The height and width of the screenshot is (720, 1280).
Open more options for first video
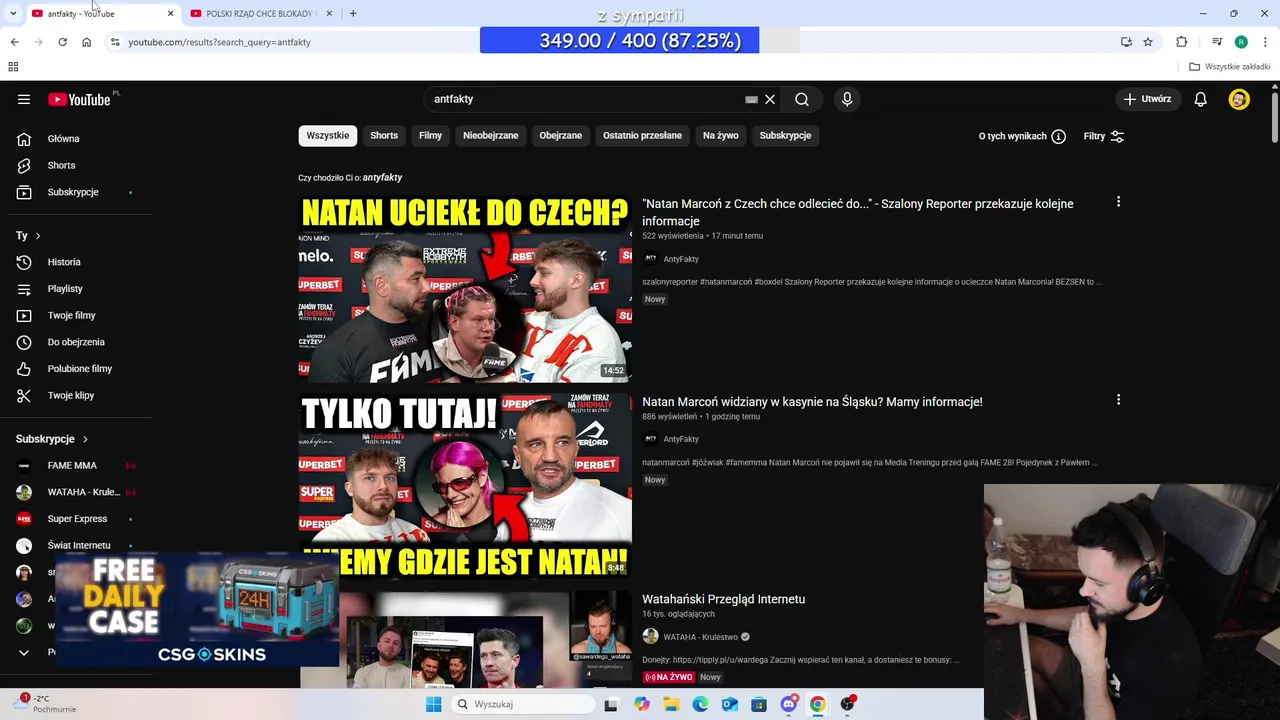coord(1118,202)
